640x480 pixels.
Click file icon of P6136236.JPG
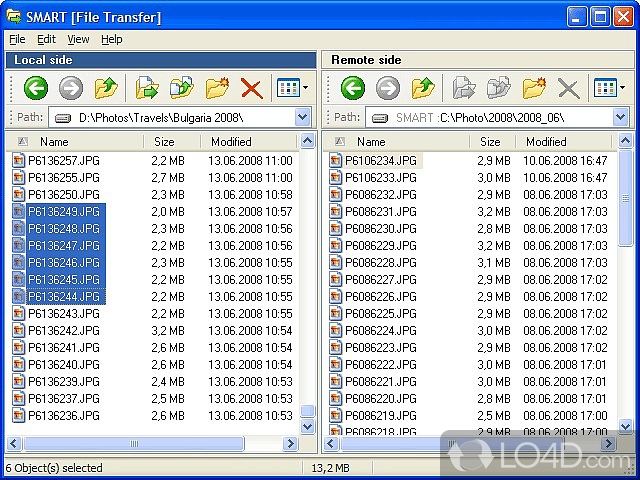pos(18,416)
